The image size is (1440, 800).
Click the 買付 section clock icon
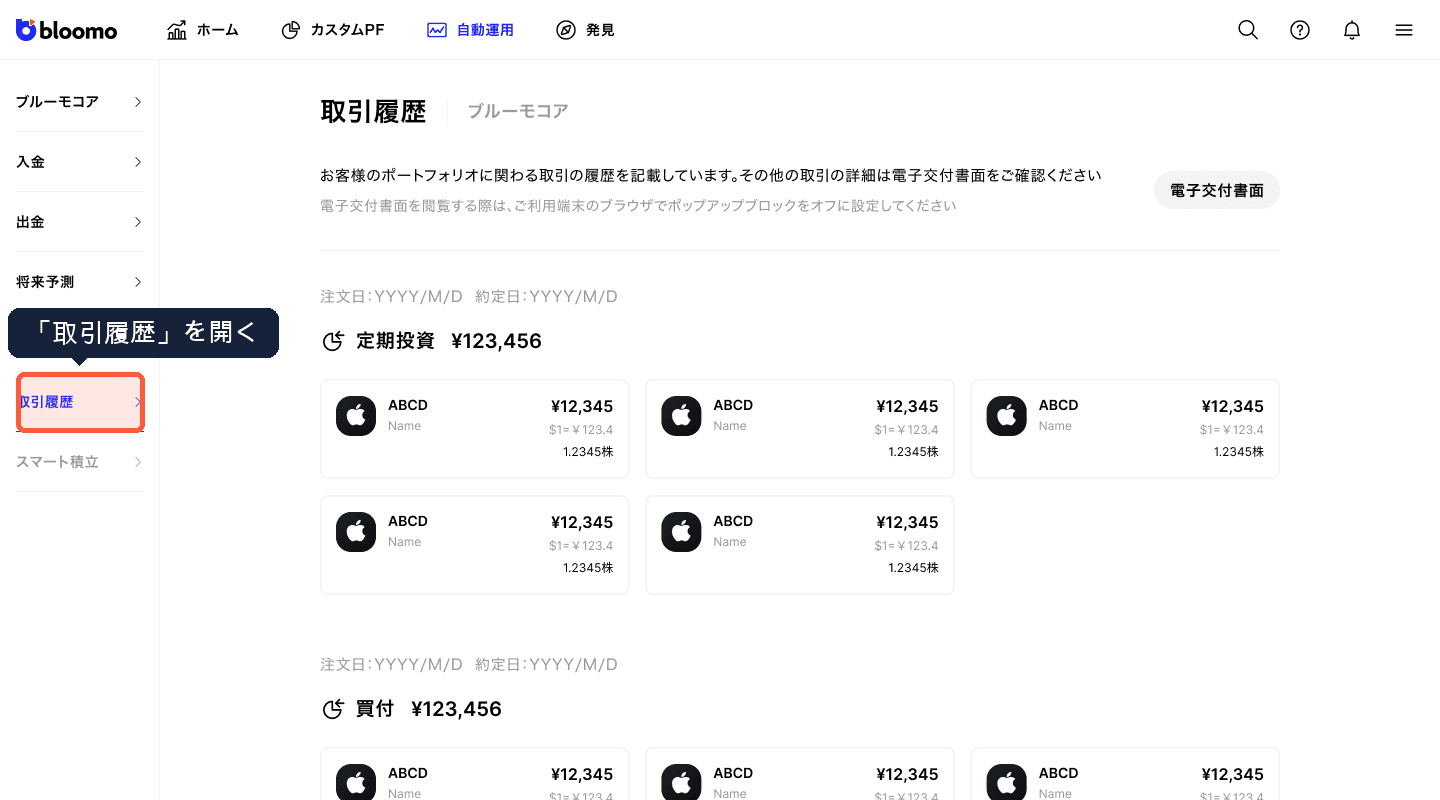point(333,710)
